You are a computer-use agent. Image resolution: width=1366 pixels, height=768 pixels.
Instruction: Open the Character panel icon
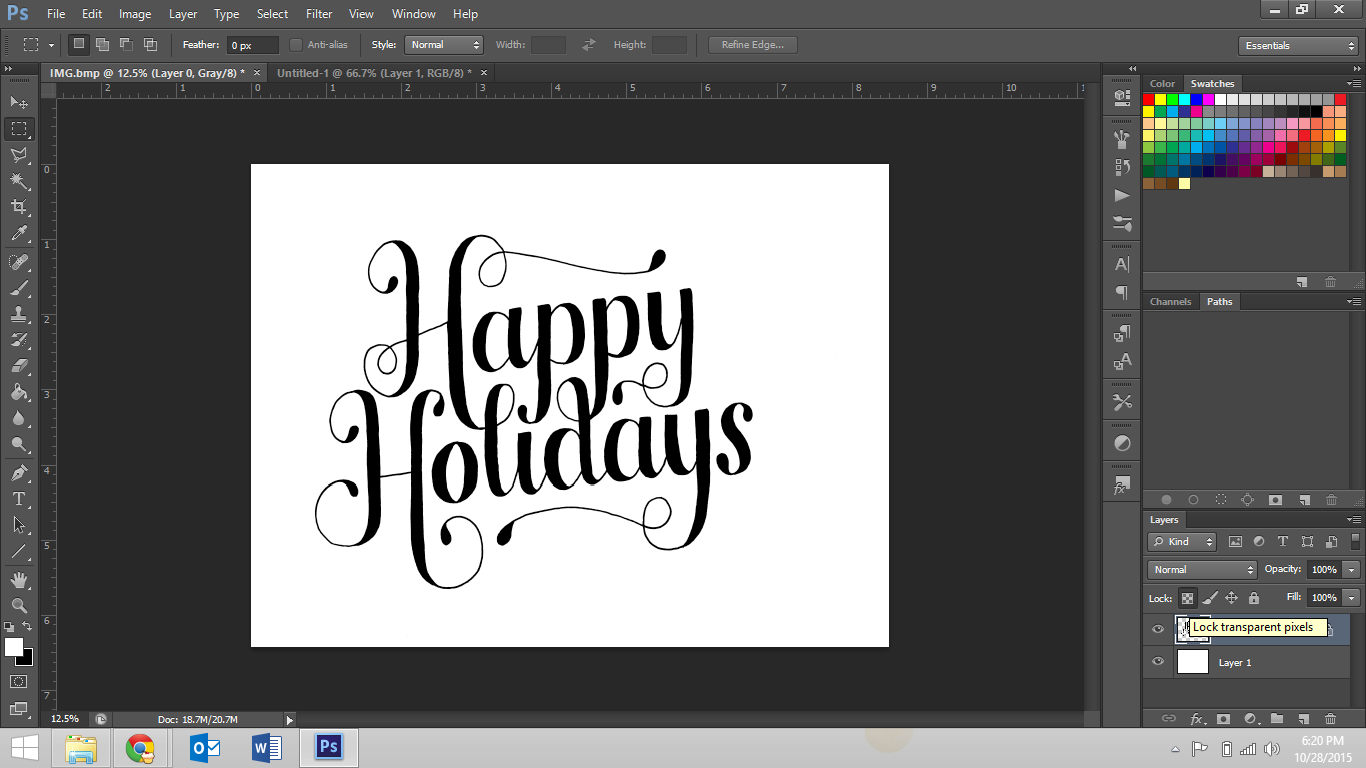click(1122, 265)
